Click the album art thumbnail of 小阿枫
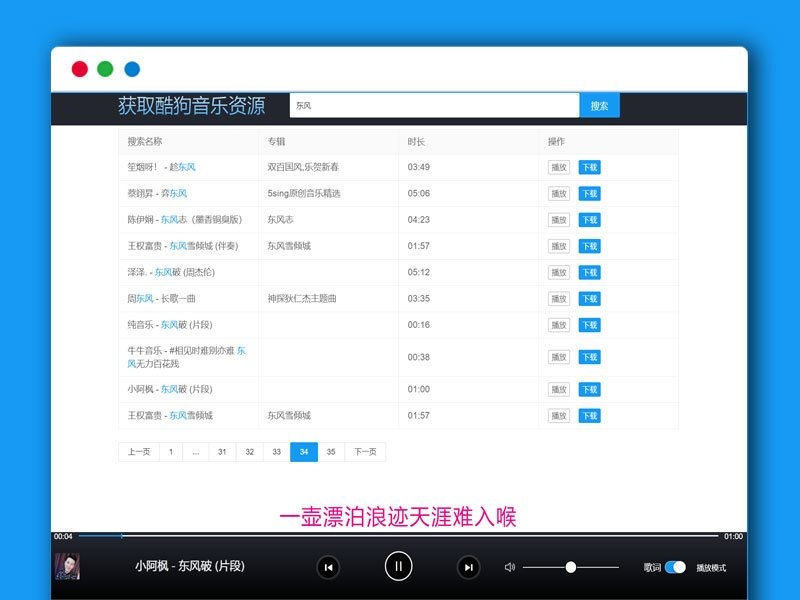 [x=68, y=567]
